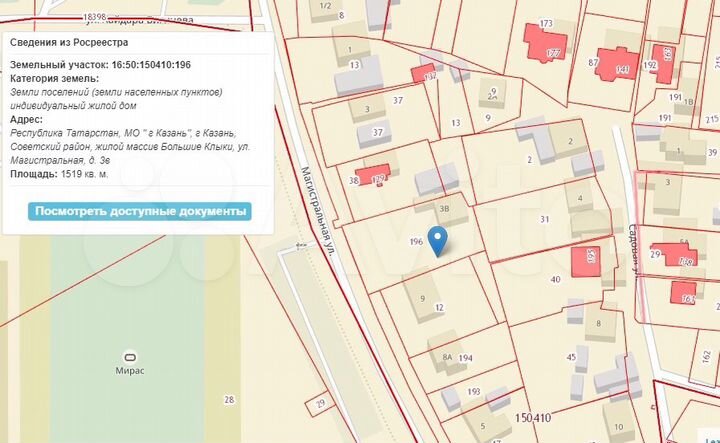Click the small parcel labeled 29
The image size is (720, 443).
320,404
